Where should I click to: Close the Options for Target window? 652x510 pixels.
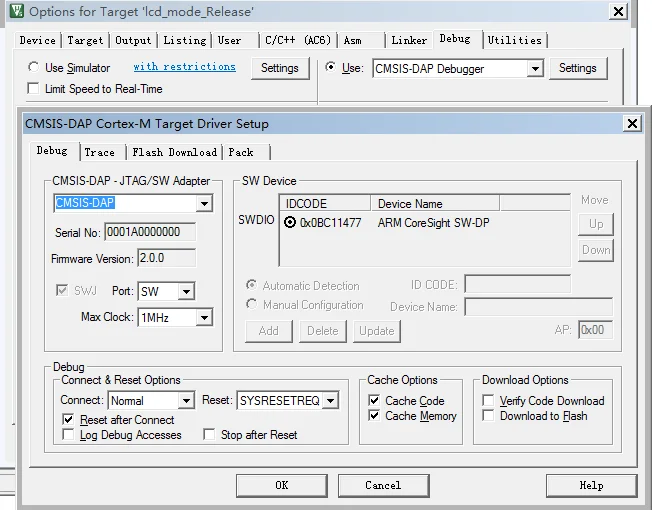[618, 11]
